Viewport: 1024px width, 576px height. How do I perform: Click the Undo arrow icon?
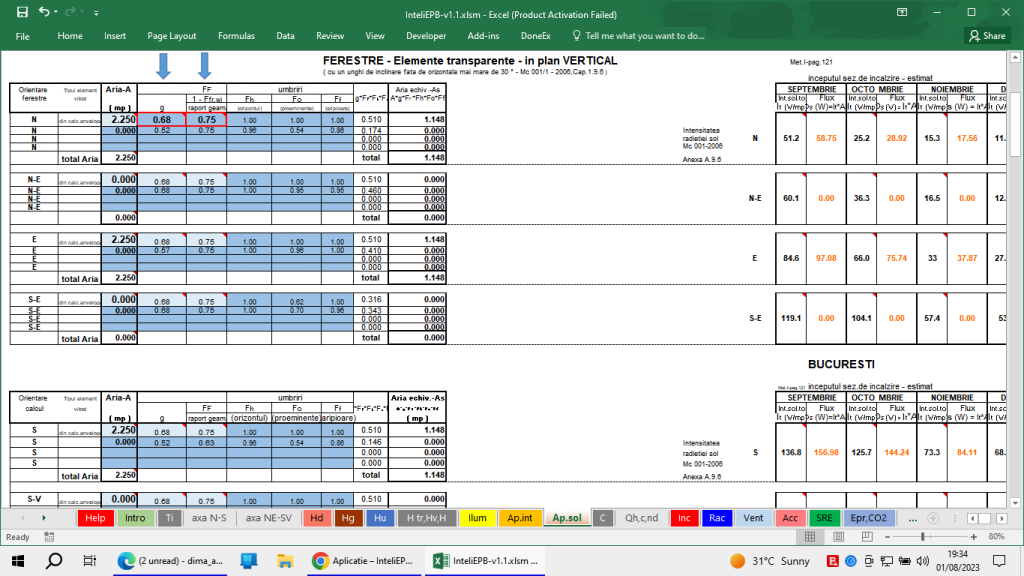44,12
